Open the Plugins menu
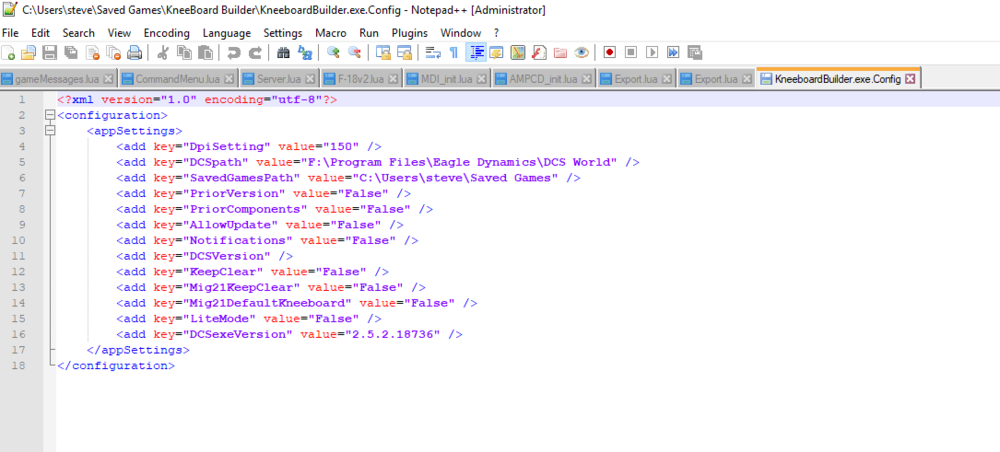The height and width of the screenshot is (452, 1000). pyautogui.click(x=409, y=33)
